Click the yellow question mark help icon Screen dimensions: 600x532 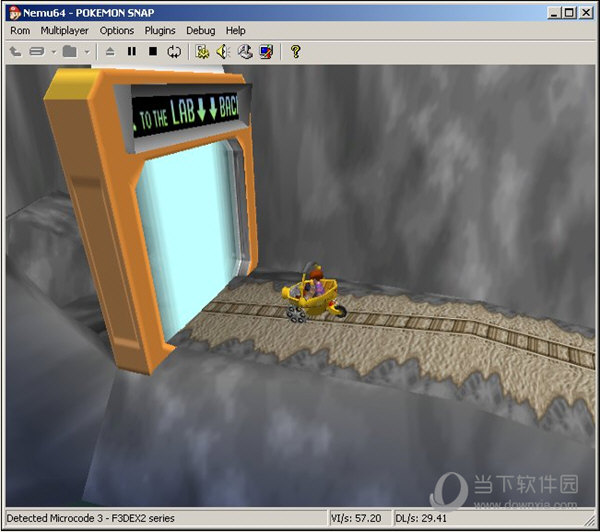click(x=296, y=51)
